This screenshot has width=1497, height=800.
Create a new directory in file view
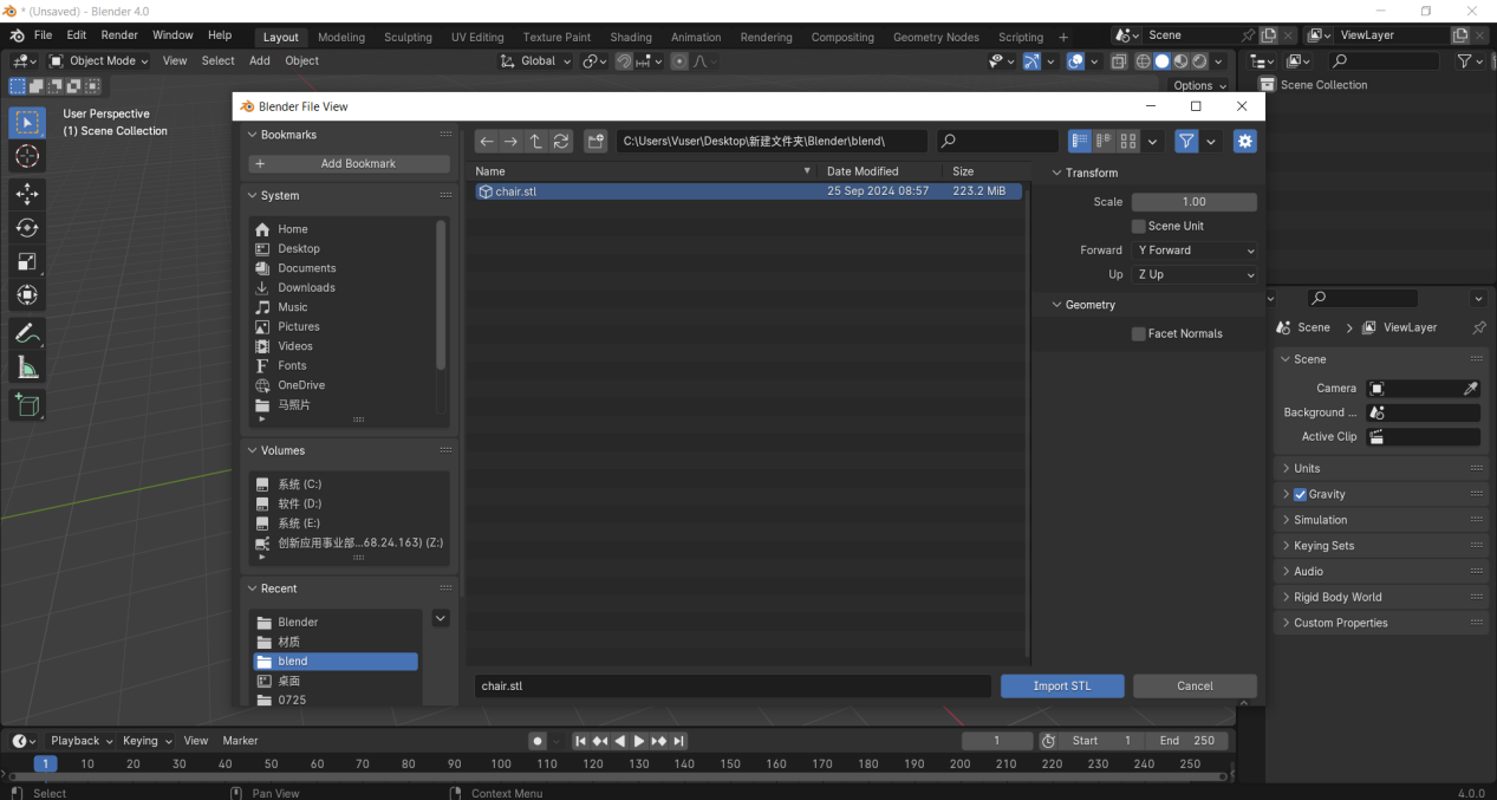(596, 141)
